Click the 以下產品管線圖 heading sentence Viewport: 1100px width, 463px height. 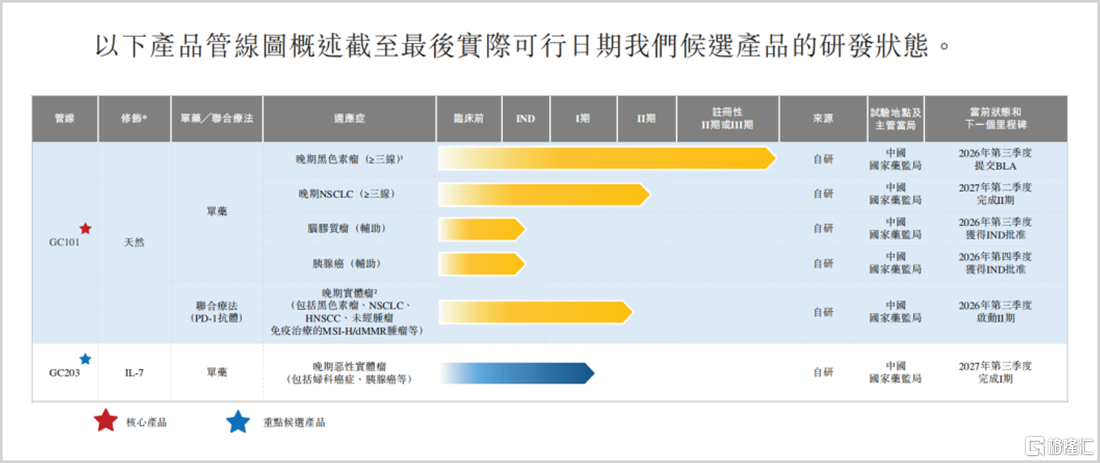(524, 46)
